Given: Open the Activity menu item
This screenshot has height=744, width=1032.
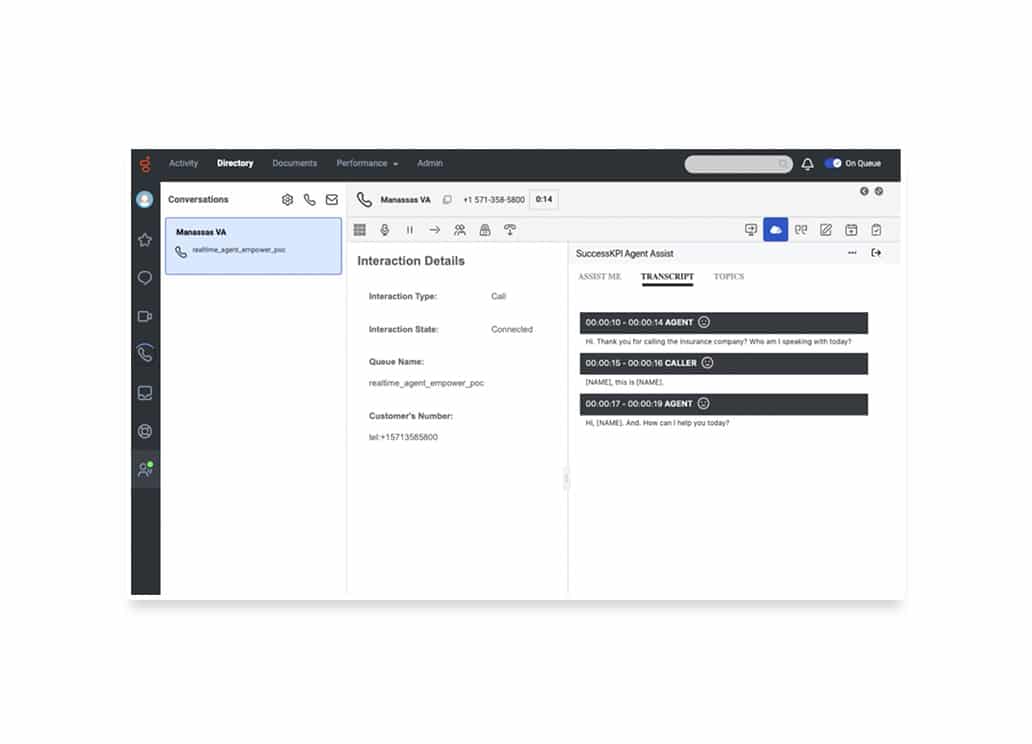Looking at the screenshot, I should (x=184, y=164).
